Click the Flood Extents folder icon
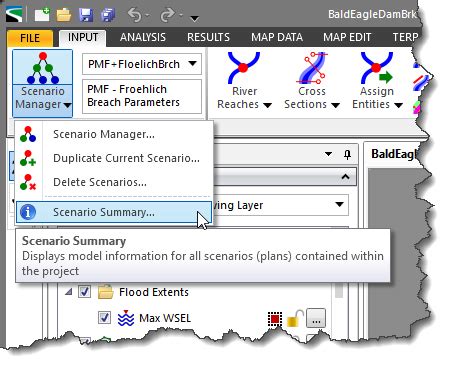Image resolution: width=456 pixels, height=370 pixels. (x=106, y=292)
